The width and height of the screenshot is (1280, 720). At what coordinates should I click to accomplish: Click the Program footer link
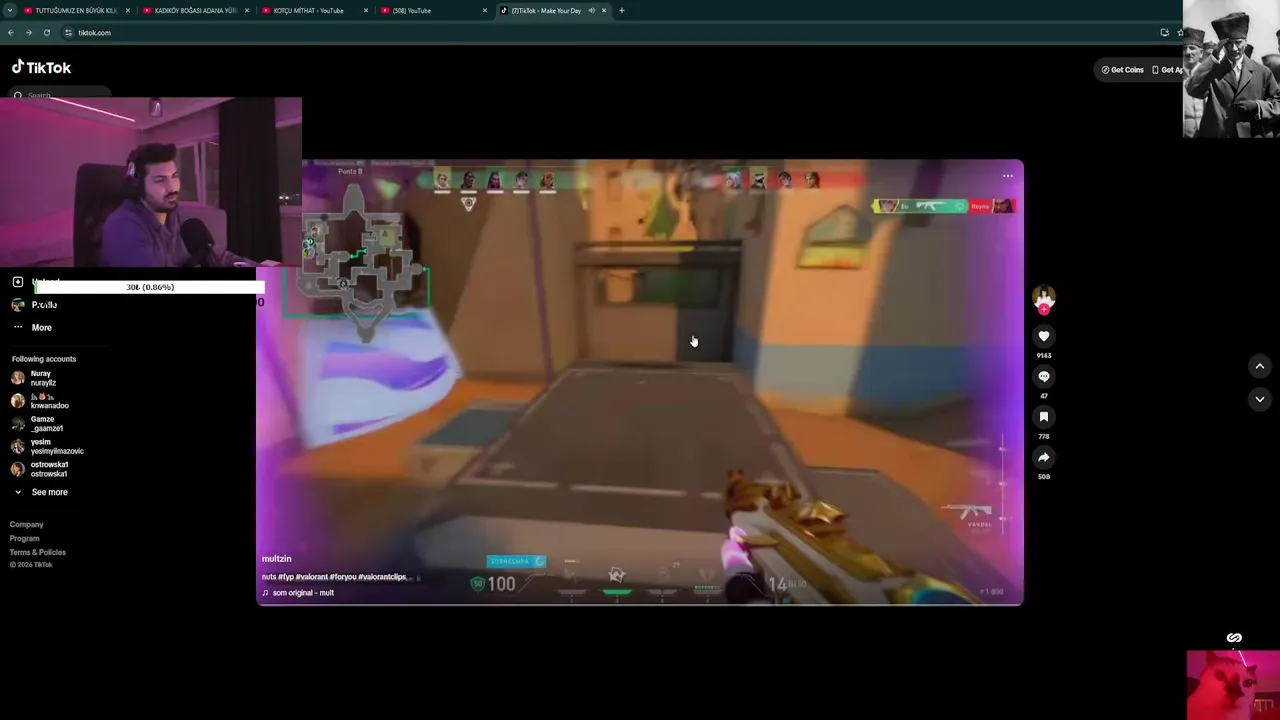25,538
